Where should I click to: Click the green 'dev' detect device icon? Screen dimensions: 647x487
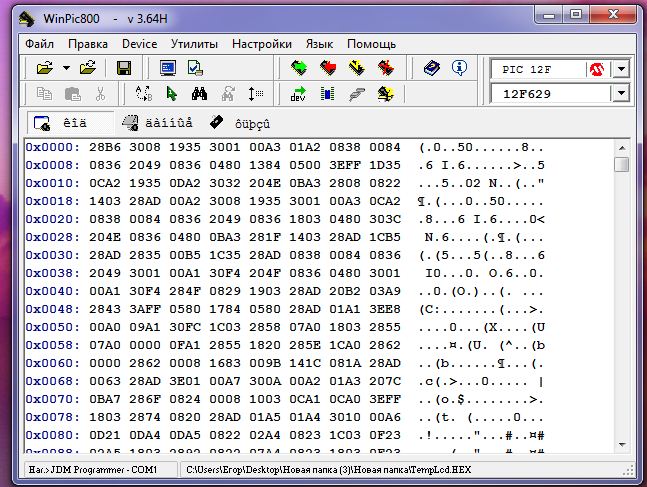pos(298,94)
